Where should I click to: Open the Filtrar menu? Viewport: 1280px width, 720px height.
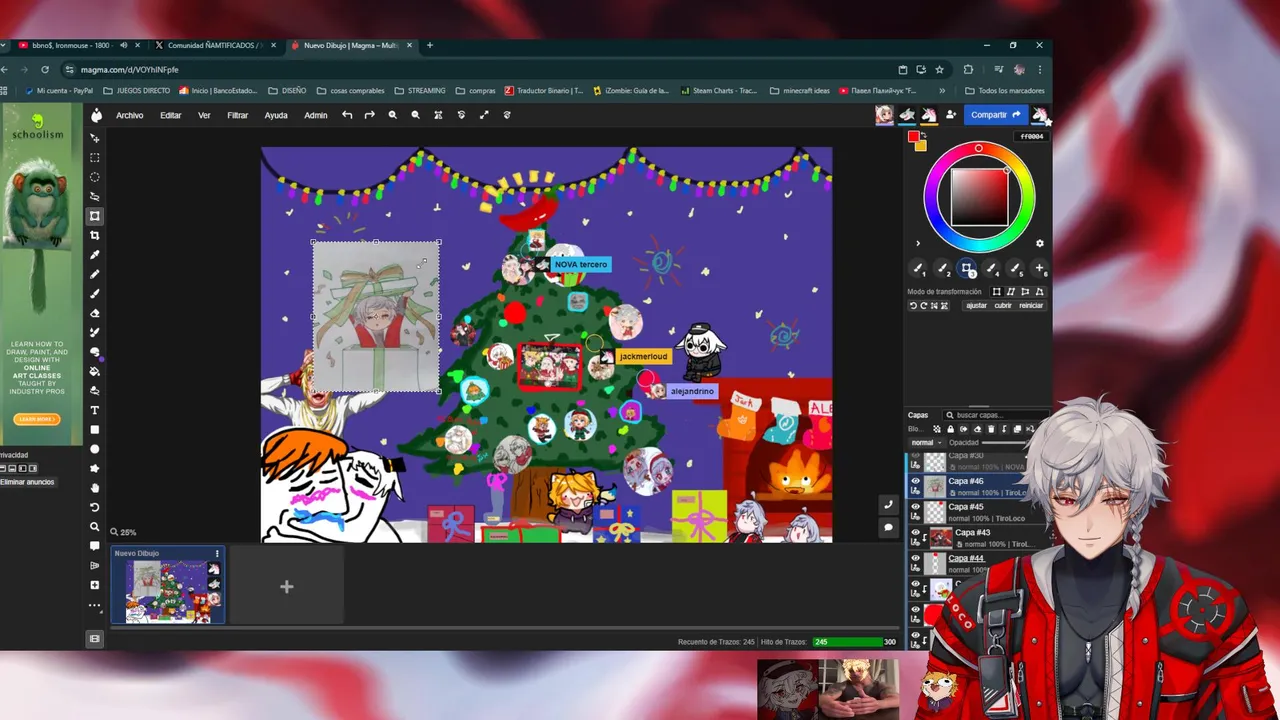point(237,115)
